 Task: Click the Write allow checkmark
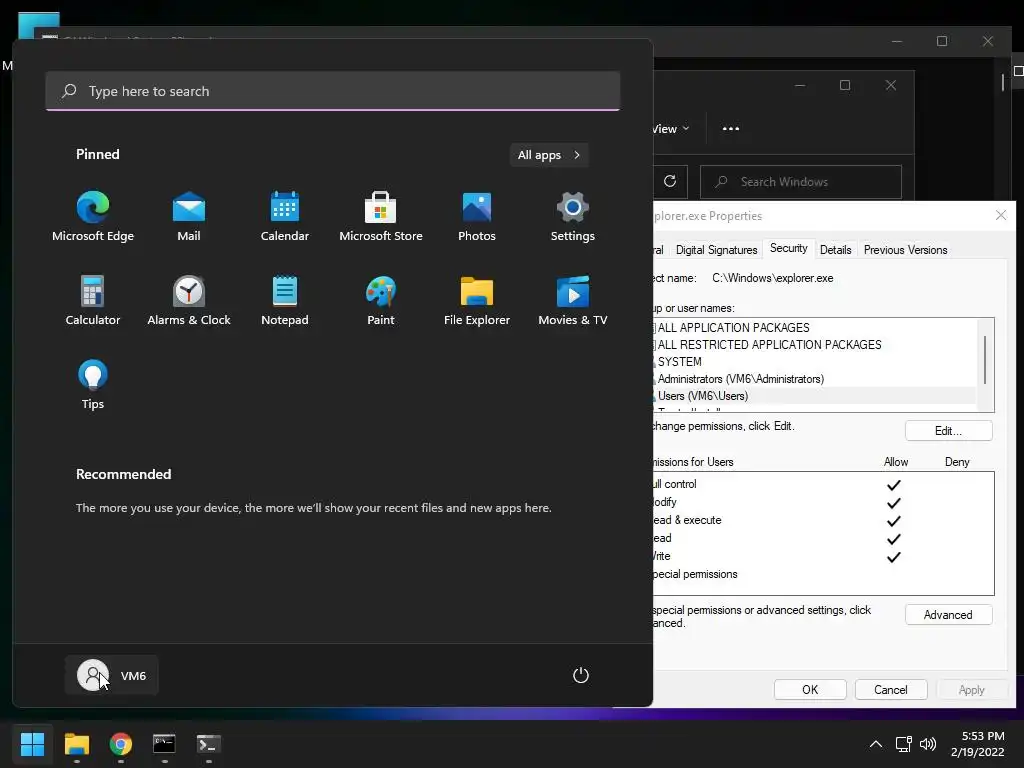[x=894, y=556]
